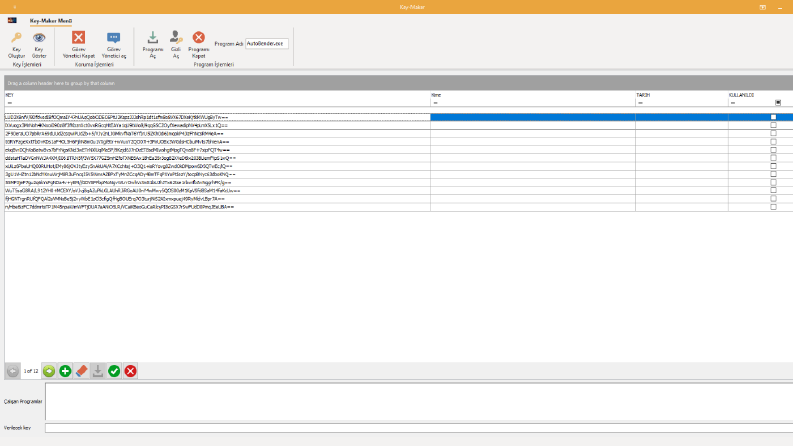Tick KULLANILDI checkbox for key starting xULz5
Image resolution: width=793 pixels, height=446 pixels.
(773, 166)
